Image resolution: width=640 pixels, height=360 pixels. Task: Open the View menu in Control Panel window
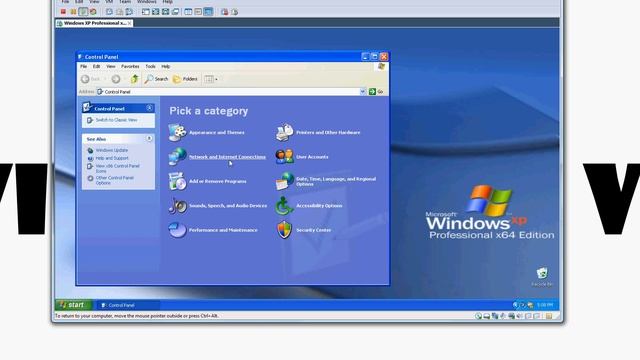tap(111, 67)
